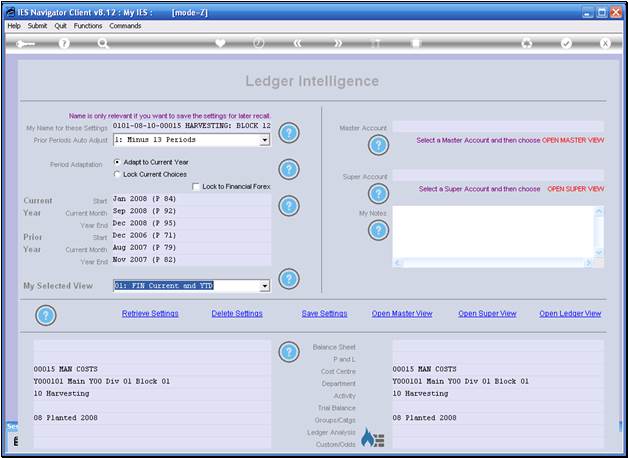The image size is (628, 458).
Task: Click OPEN MASTER VIEW red hint text
Action: click(573, 141)
